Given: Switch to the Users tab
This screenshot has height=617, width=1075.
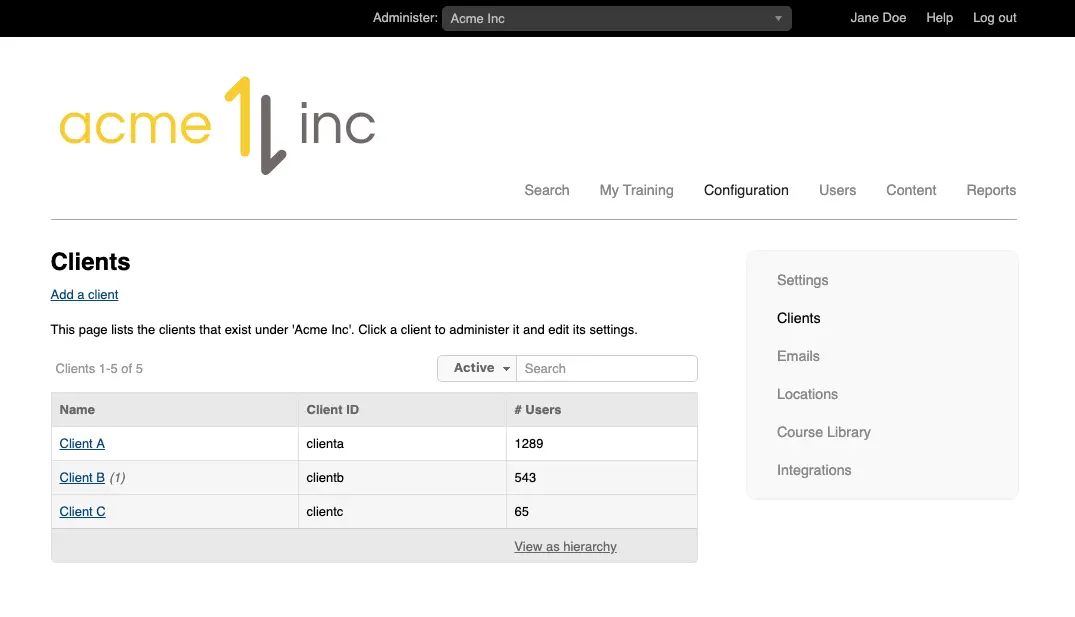Looking at the screenshot, I should tap(837, 190).
